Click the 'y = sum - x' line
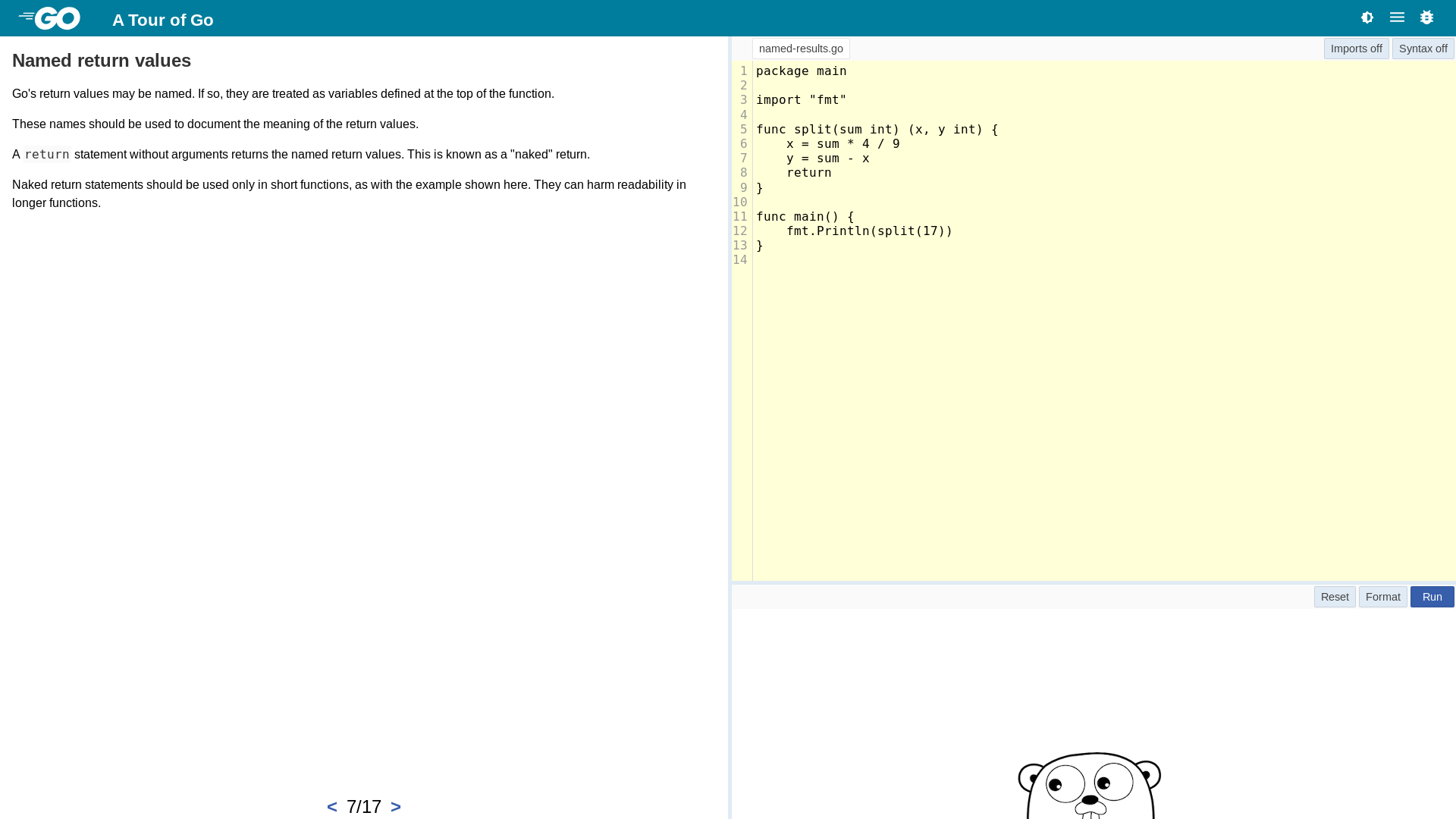1456x819 pixels. pos(827,158)
